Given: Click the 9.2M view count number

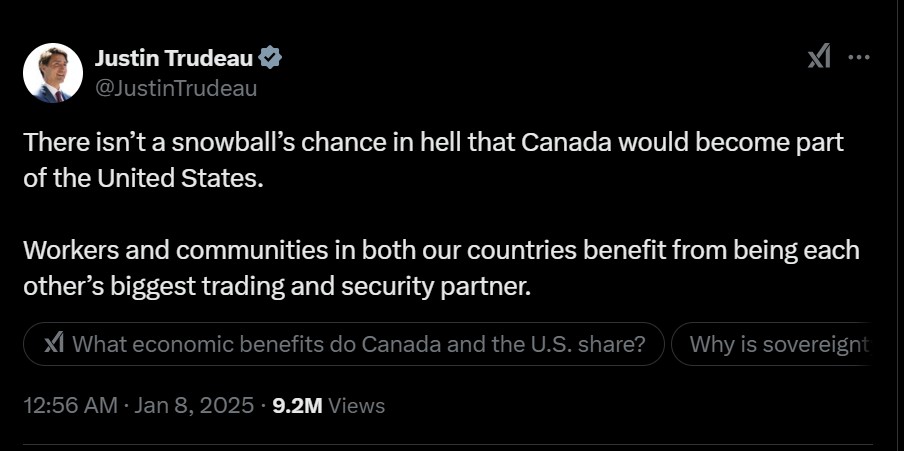Looking at the screenshot, I should pos(297,405).
